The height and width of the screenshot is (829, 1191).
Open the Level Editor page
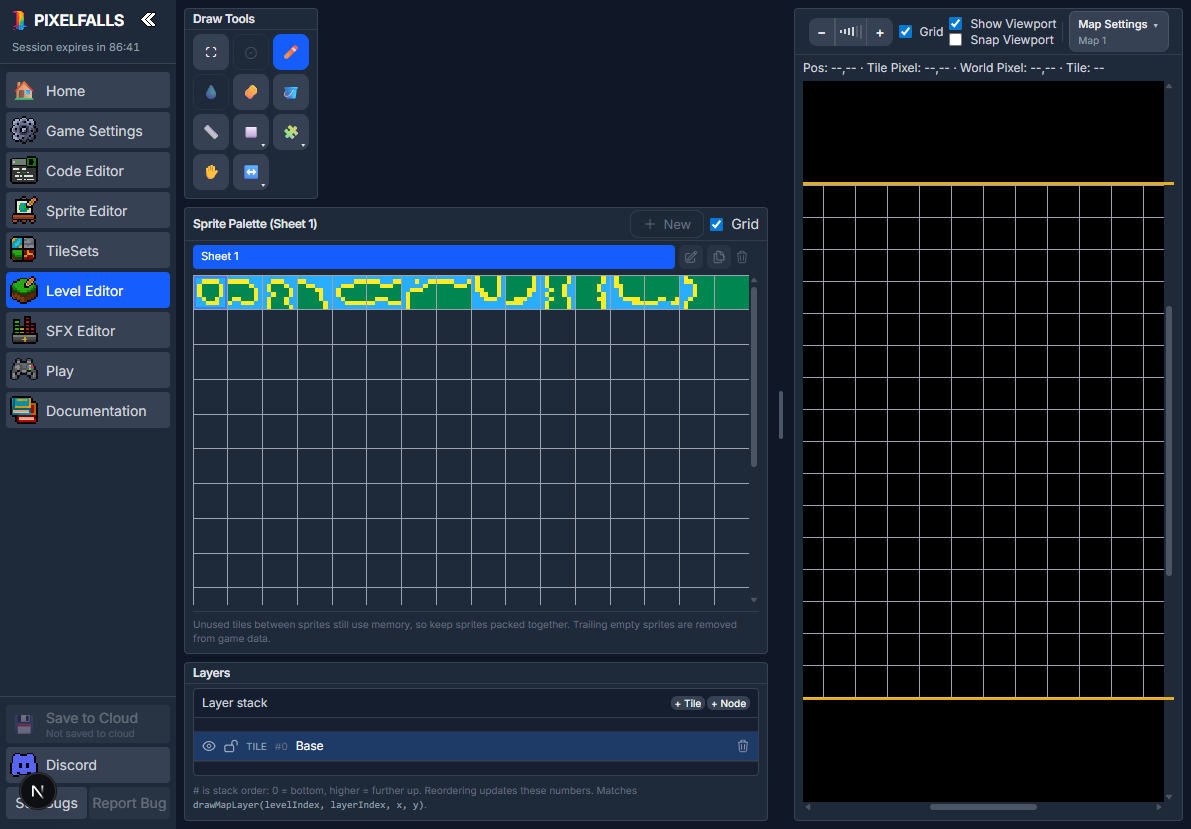(x=88, y=290)
